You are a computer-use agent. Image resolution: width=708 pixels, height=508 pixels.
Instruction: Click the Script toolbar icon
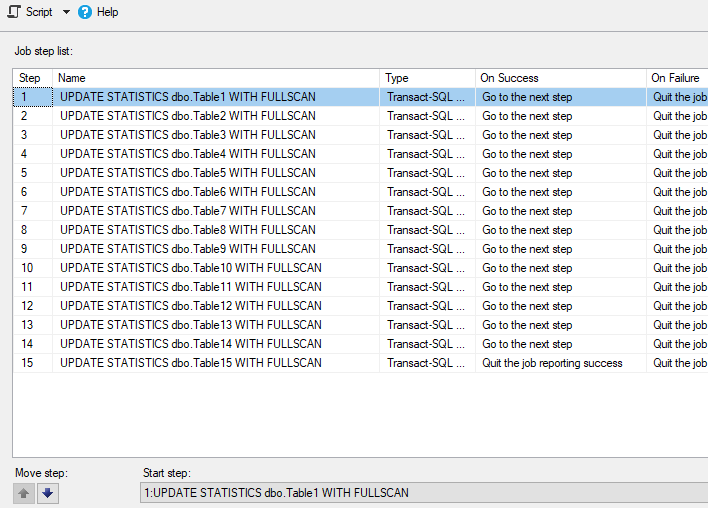(14, 12)
